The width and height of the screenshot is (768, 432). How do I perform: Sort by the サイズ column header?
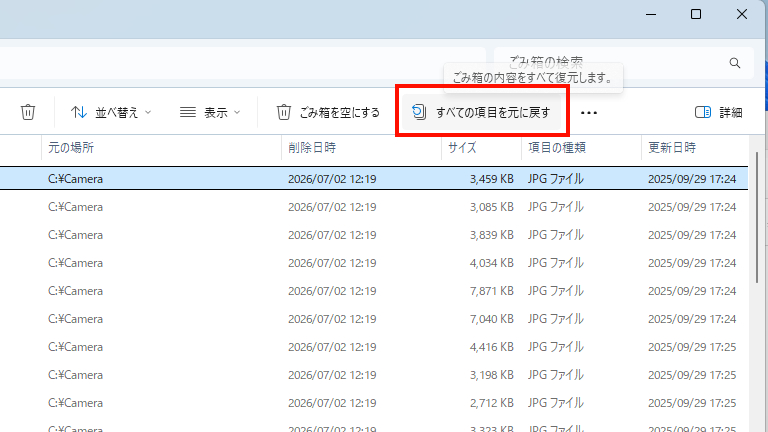481,147
